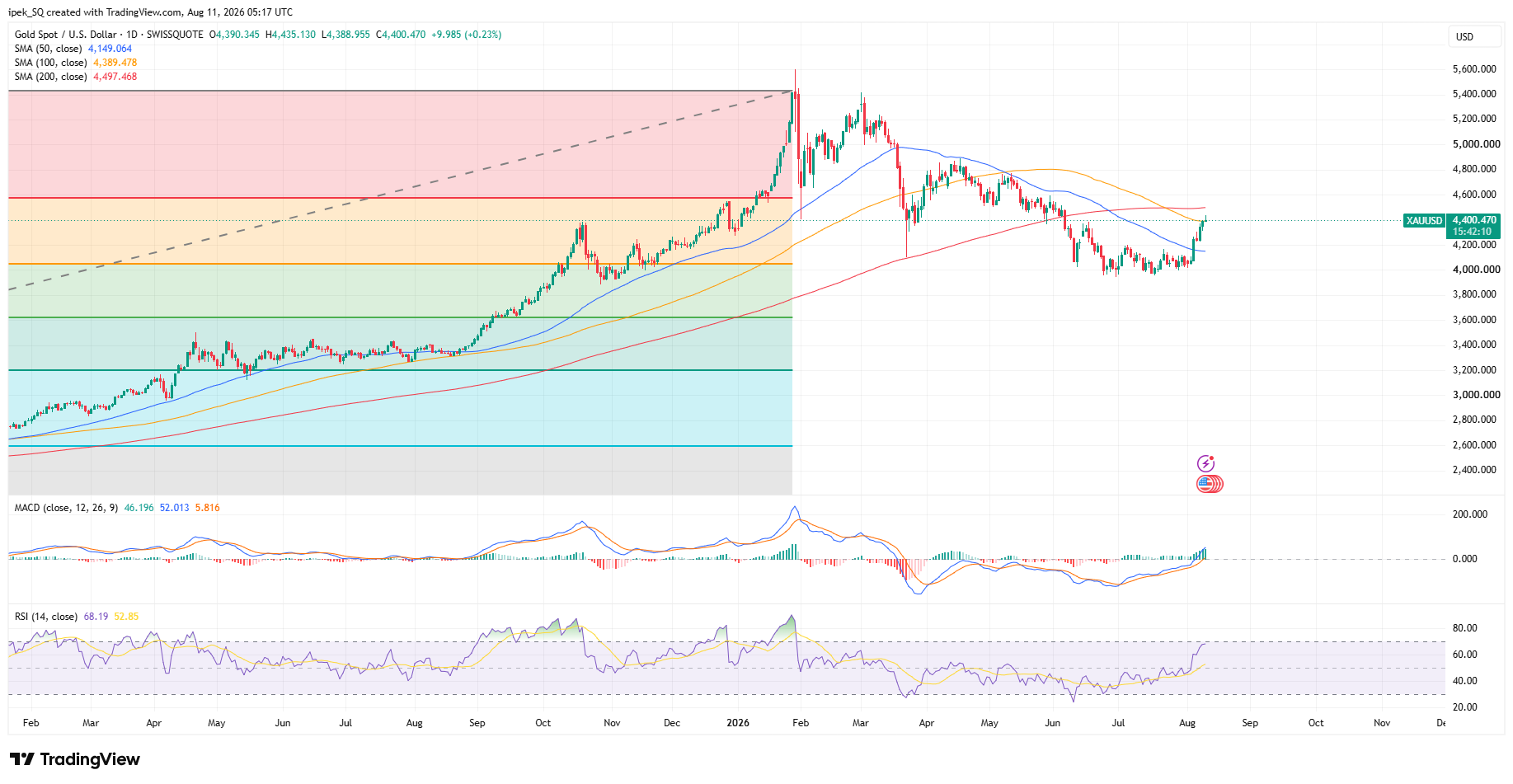Click the 80.00 RSI axis label
This screenshot has width=1513, height=784.
tap(1464, 628)
